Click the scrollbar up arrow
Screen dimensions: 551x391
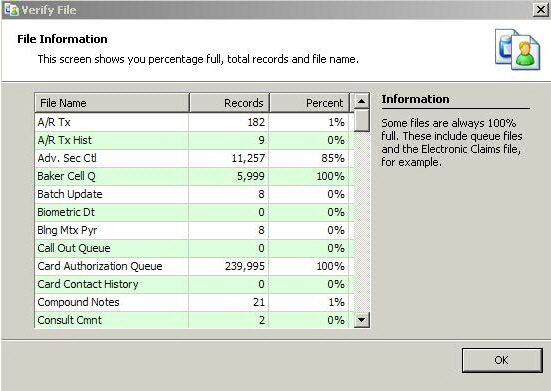pyautogui.click(x=361, y=101)
